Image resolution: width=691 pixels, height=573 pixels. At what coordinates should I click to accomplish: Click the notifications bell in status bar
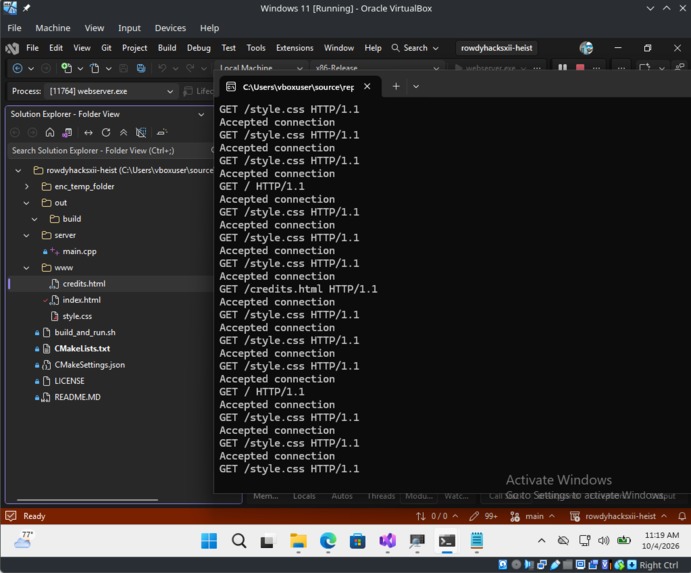[682, 516]
